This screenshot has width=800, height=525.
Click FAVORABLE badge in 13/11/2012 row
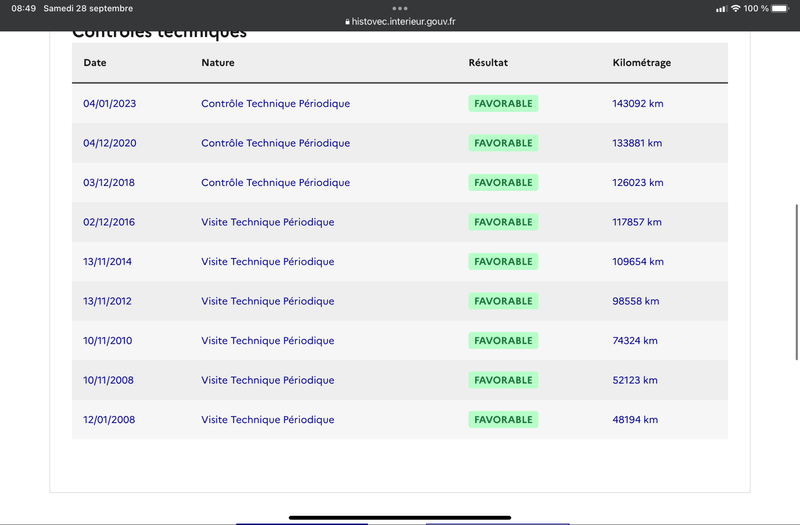503,301
